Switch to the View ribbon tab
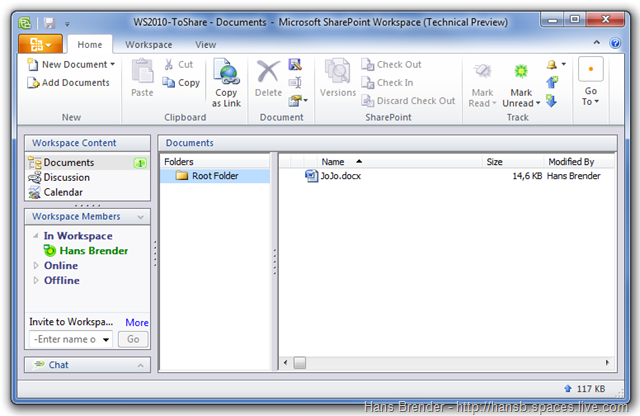 205,45
